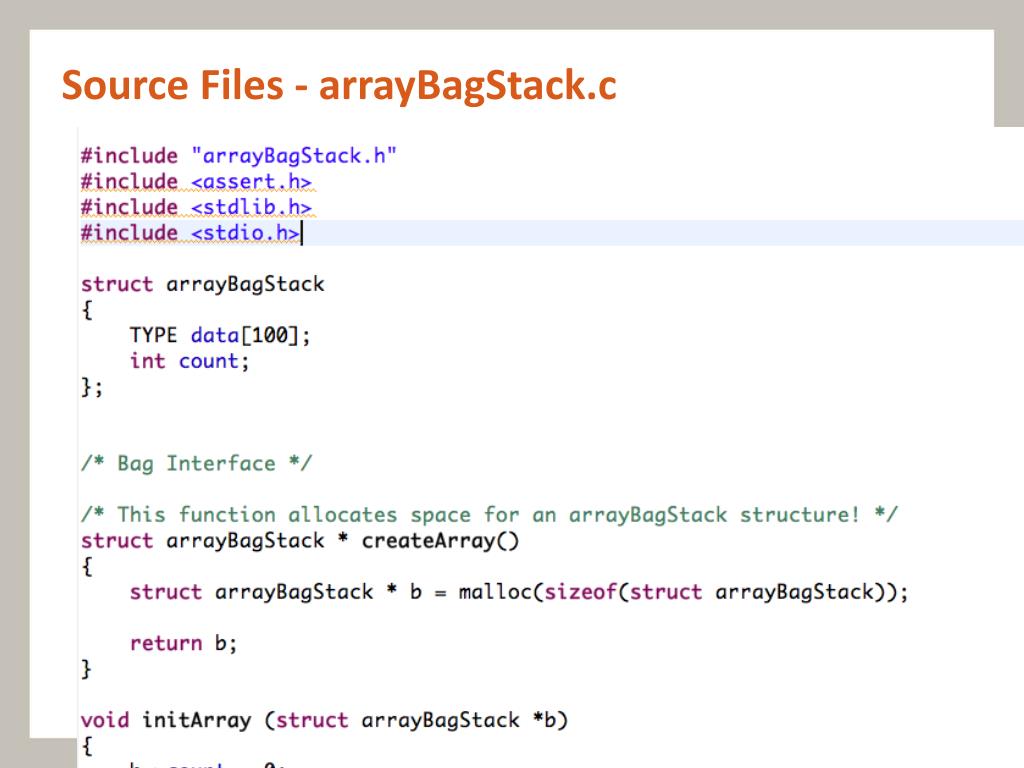
Task: Click the "arrayBagStack.h" include string
Action: click(x=294, y=156)
